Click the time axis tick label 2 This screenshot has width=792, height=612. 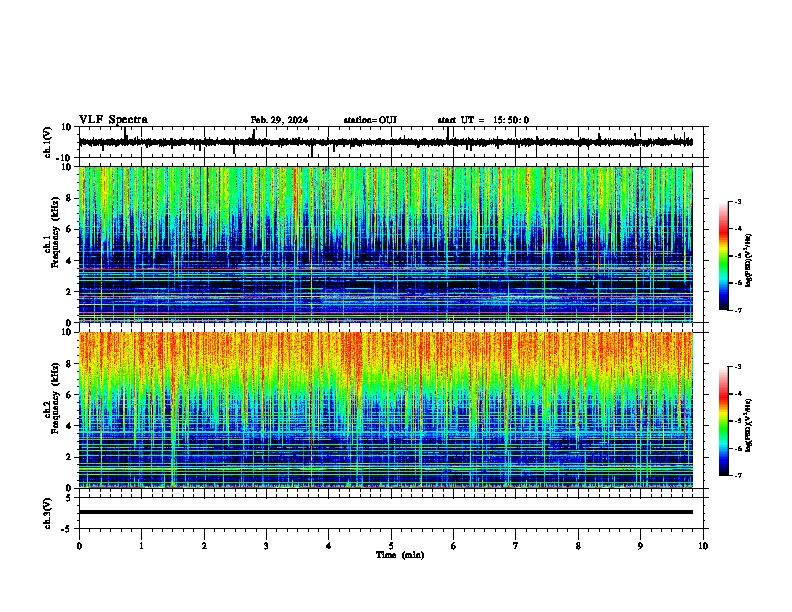tap(204, 545)
